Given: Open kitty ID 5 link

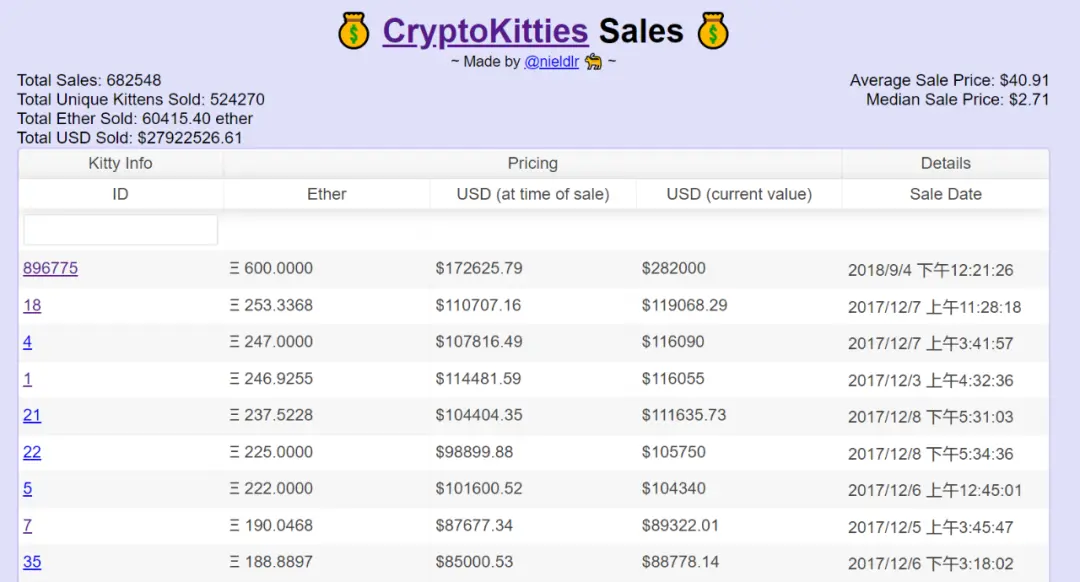Looking at the screenshot, I should coord(27,489).
